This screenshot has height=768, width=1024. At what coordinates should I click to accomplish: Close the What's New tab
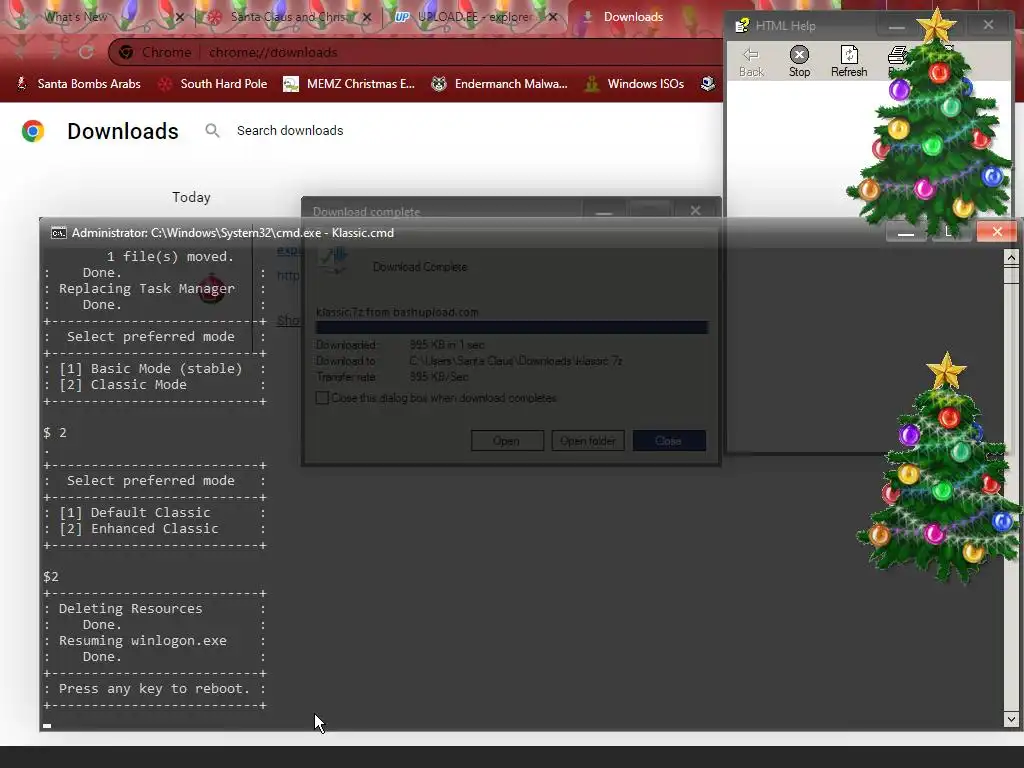point(180,18)
